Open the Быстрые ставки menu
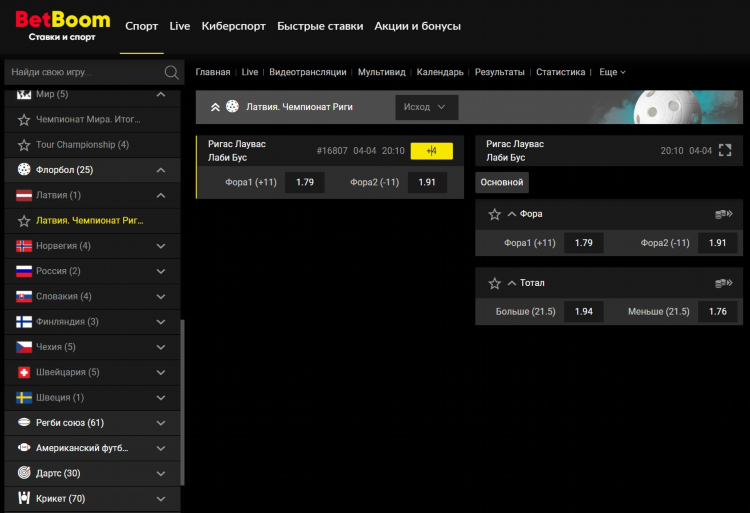 click(320, 26)
